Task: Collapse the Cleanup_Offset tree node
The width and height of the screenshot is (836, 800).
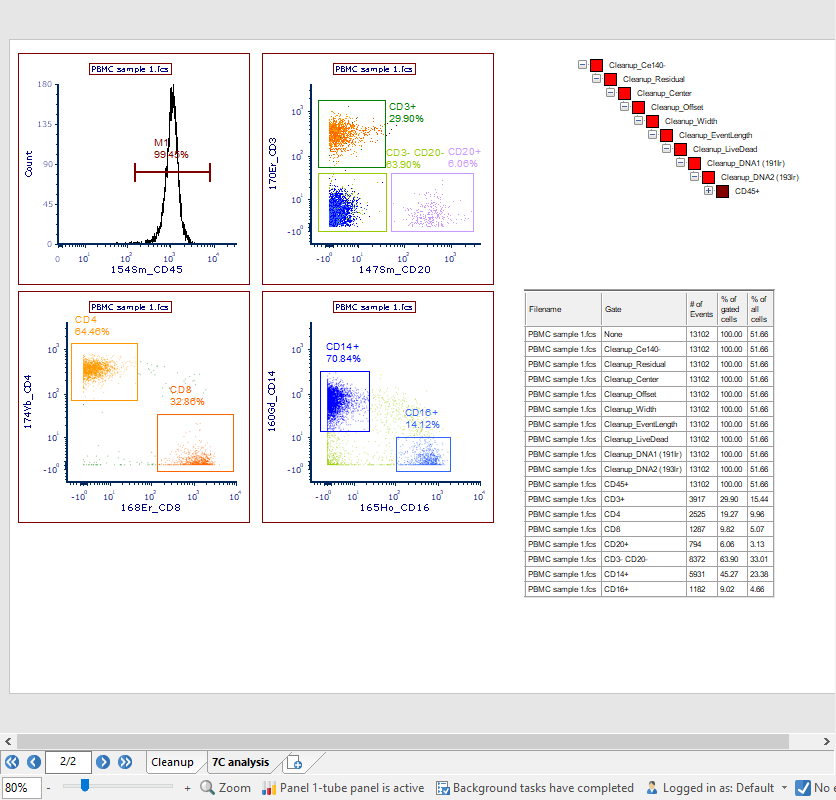Action: click(624, 107)
